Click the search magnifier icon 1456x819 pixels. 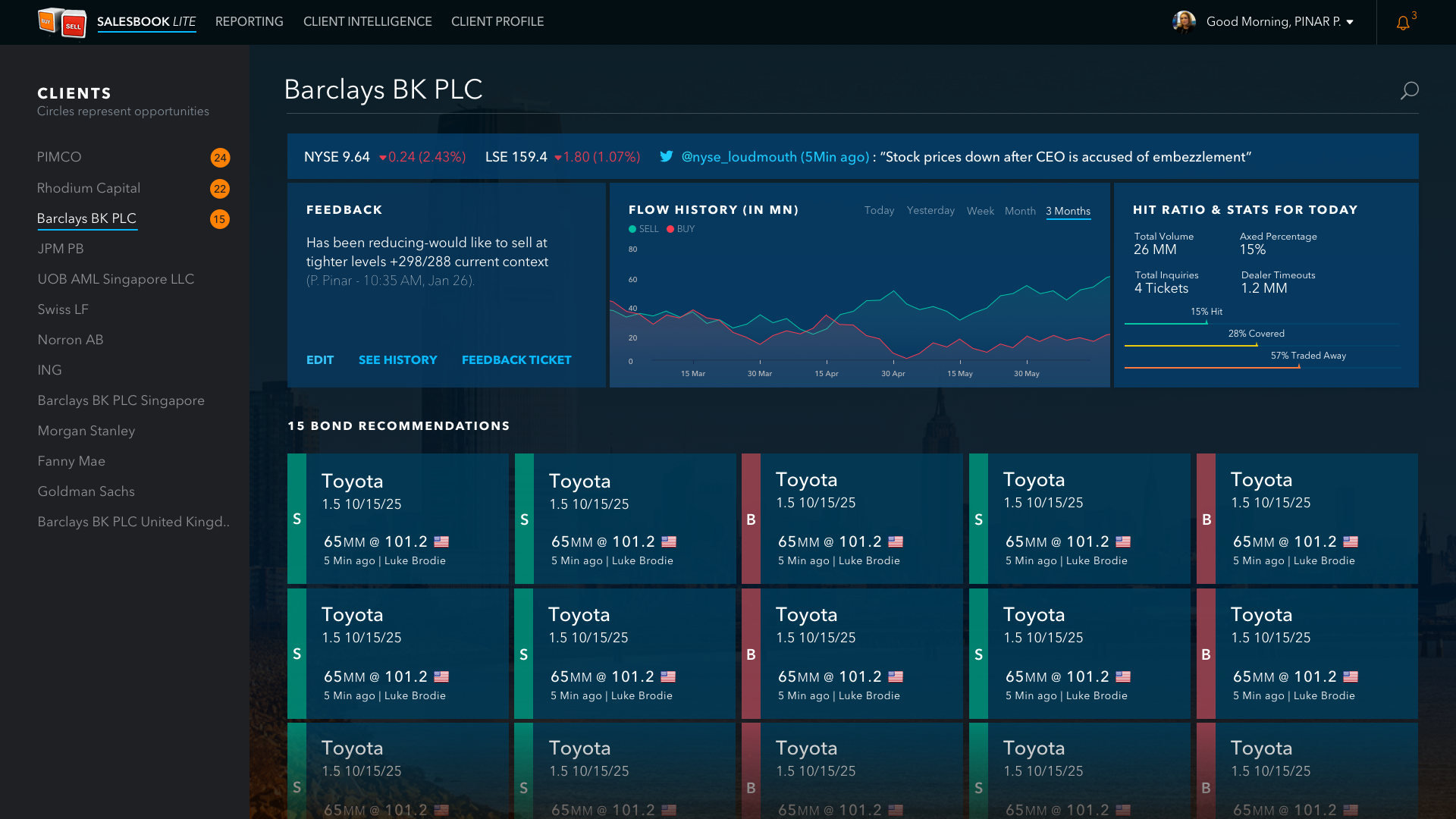click(x=1409, y=91)
